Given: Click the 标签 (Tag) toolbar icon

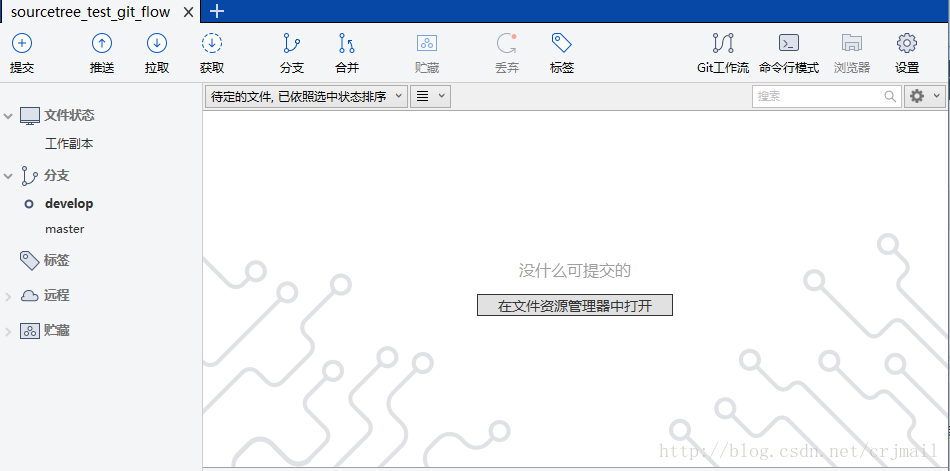Looking at the screenshot, I should pos(562,43).
